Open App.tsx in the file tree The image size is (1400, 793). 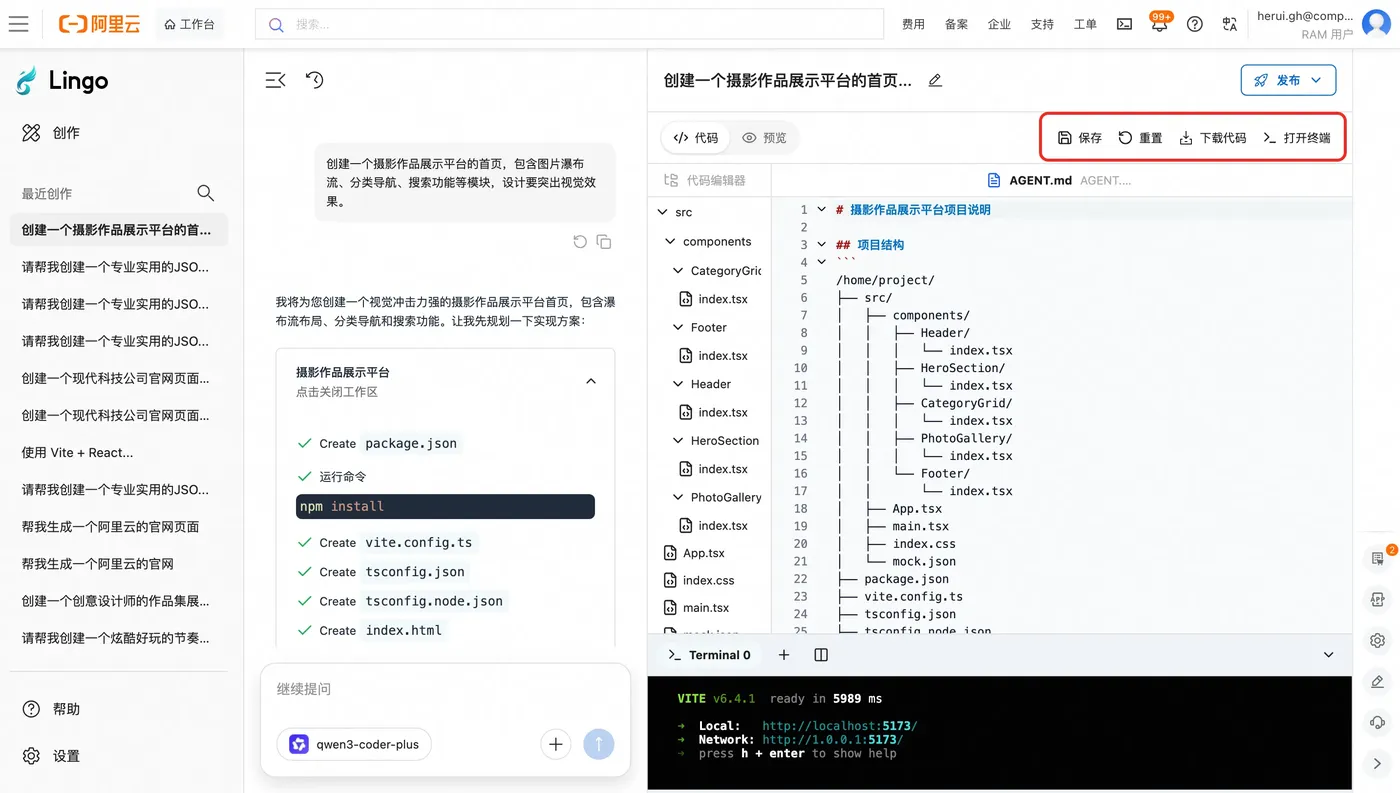click(694, 553)
